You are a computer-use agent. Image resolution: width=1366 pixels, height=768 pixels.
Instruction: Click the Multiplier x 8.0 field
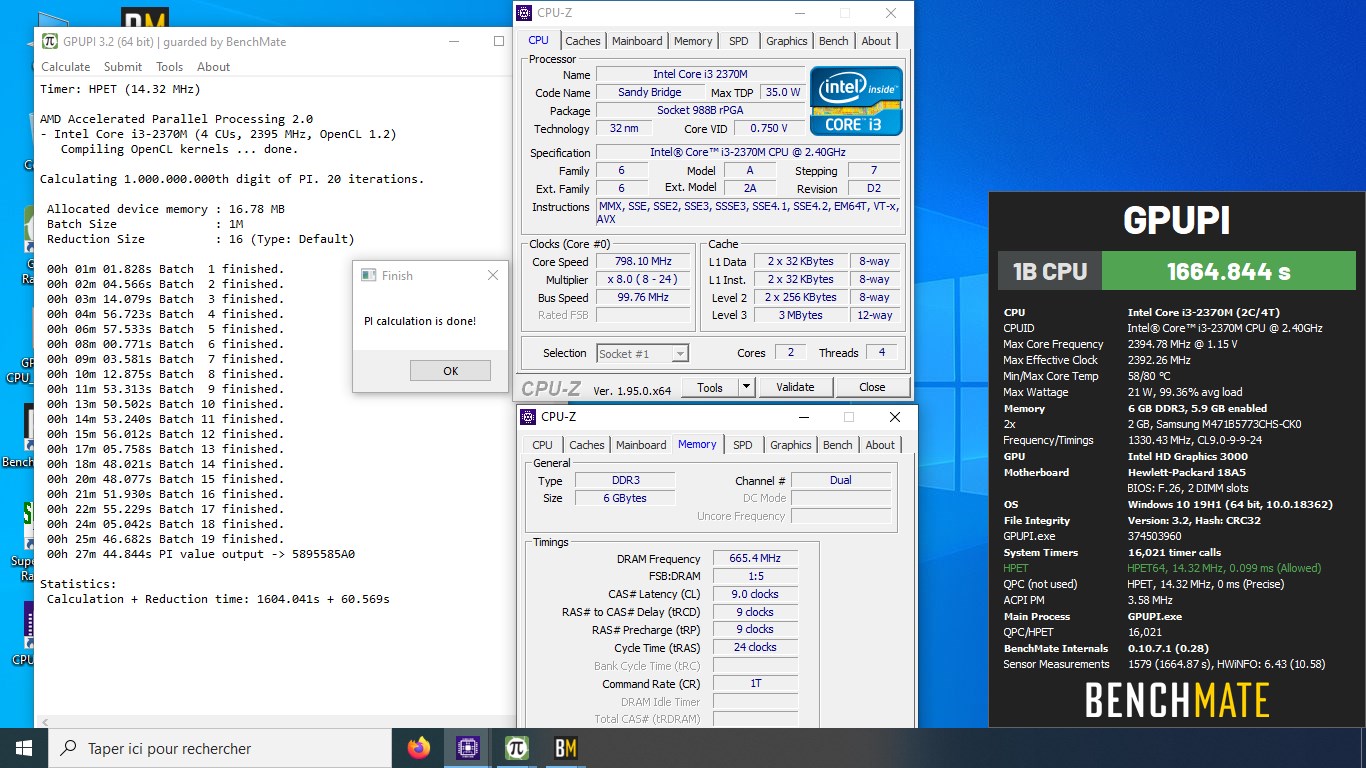point(644,280)
